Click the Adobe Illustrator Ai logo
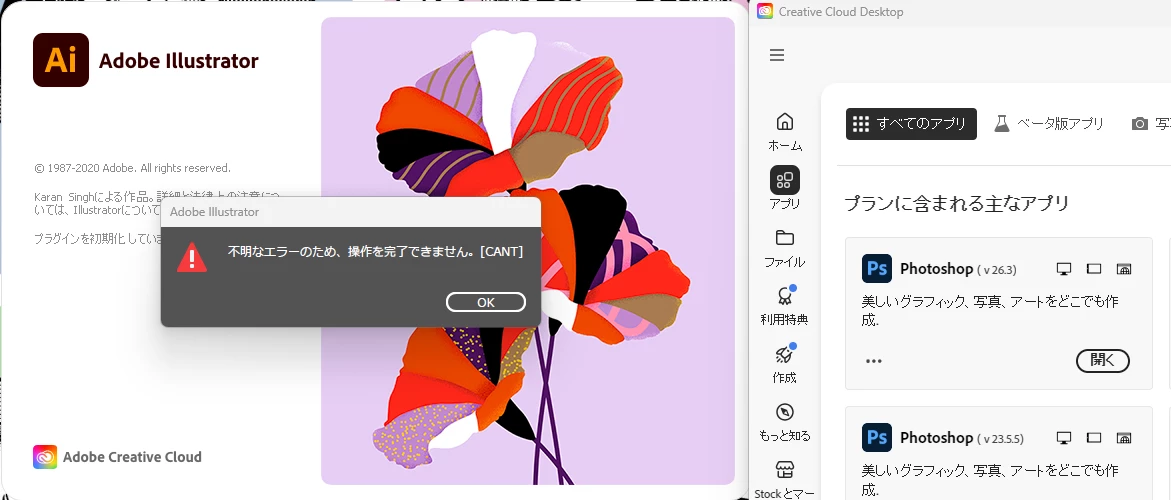This screenshot has height=500, width=1171. [x=60, y=60]
